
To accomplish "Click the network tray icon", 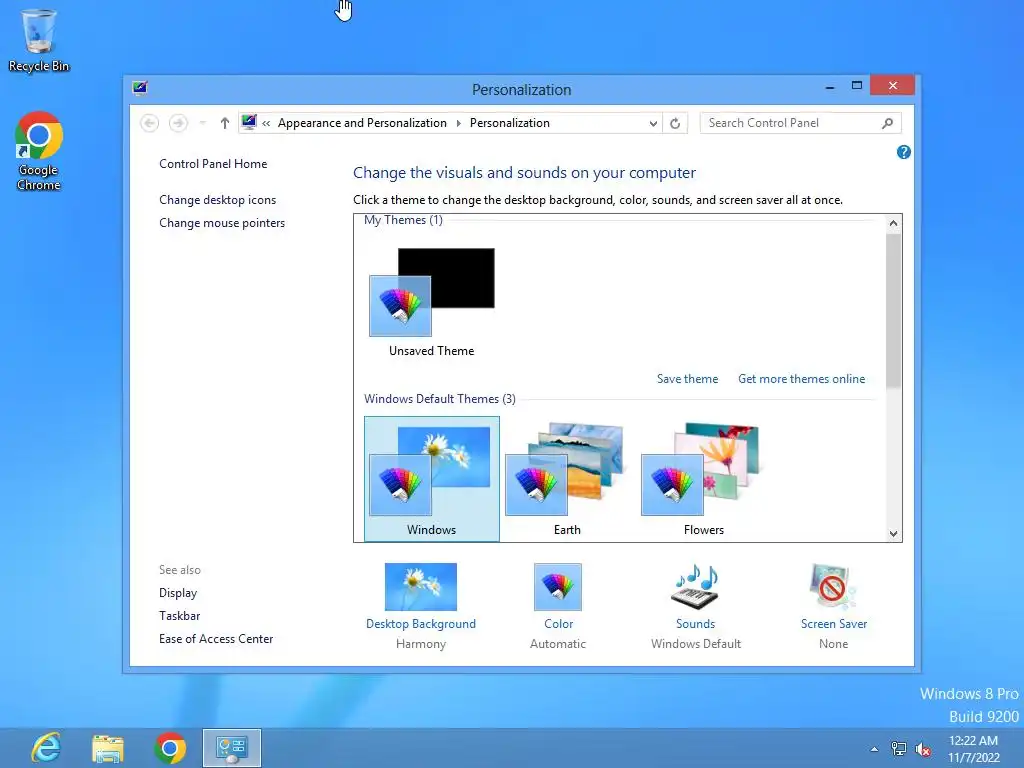I will tap(899, 749).
